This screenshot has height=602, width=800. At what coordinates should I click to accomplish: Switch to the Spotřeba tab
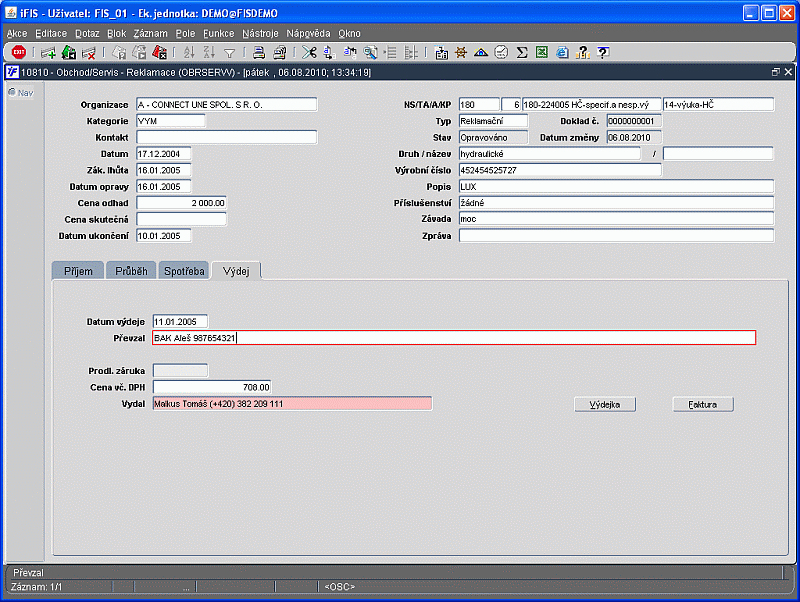(x=185, y=271)
